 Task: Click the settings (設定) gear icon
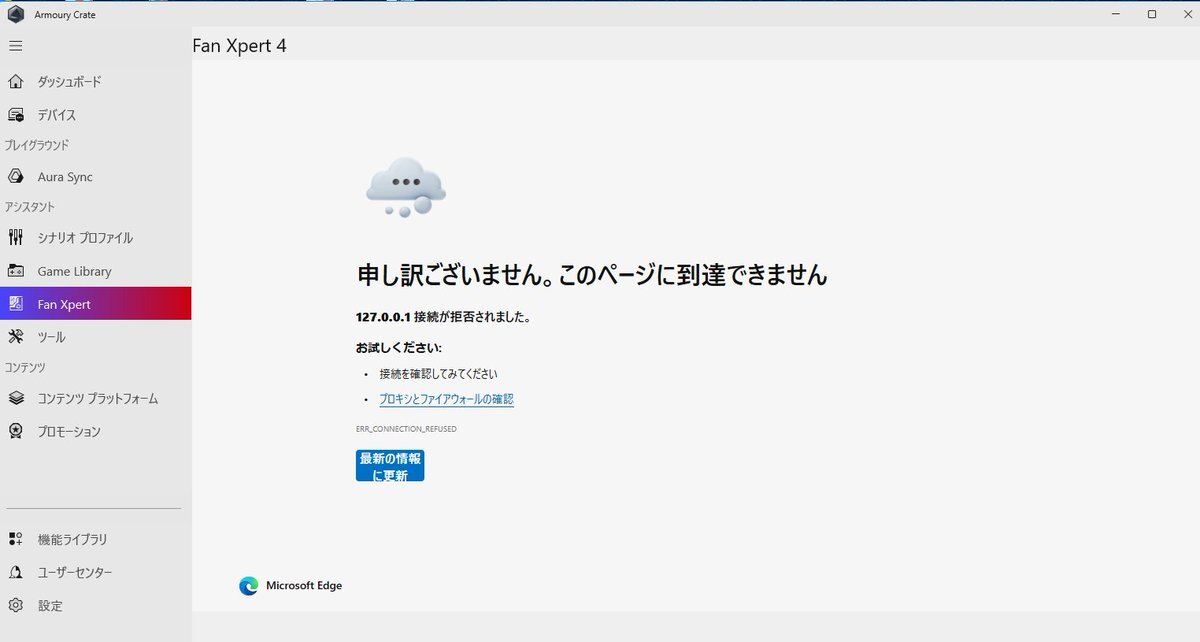click(16, 606)
